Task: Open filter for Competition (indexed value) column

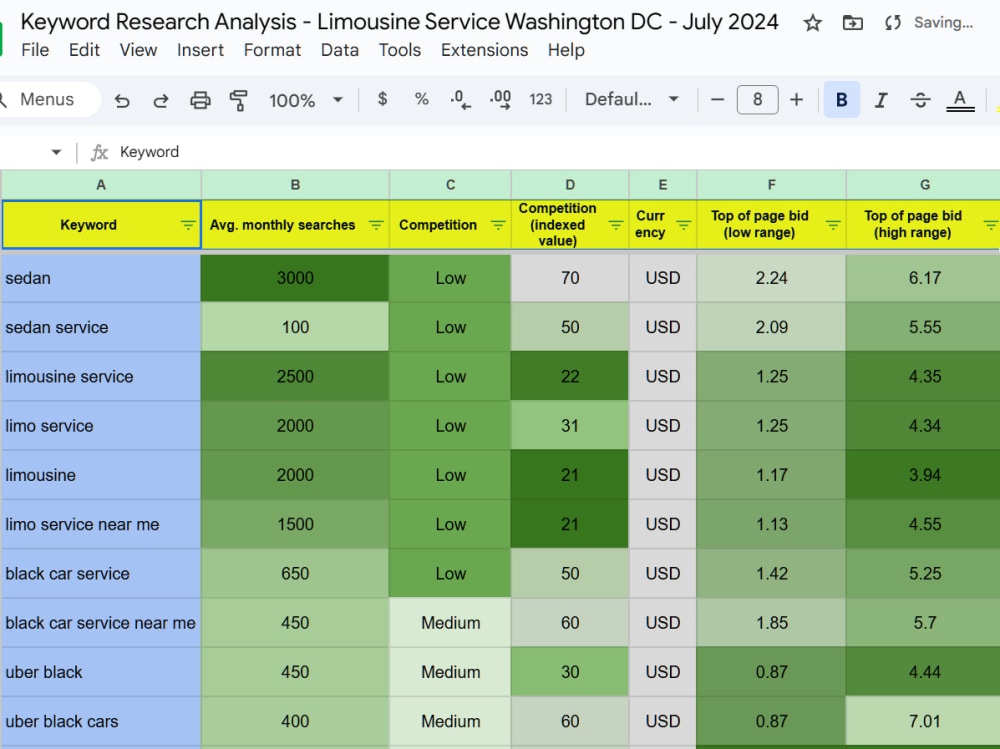Action: (x=615, y=225)
